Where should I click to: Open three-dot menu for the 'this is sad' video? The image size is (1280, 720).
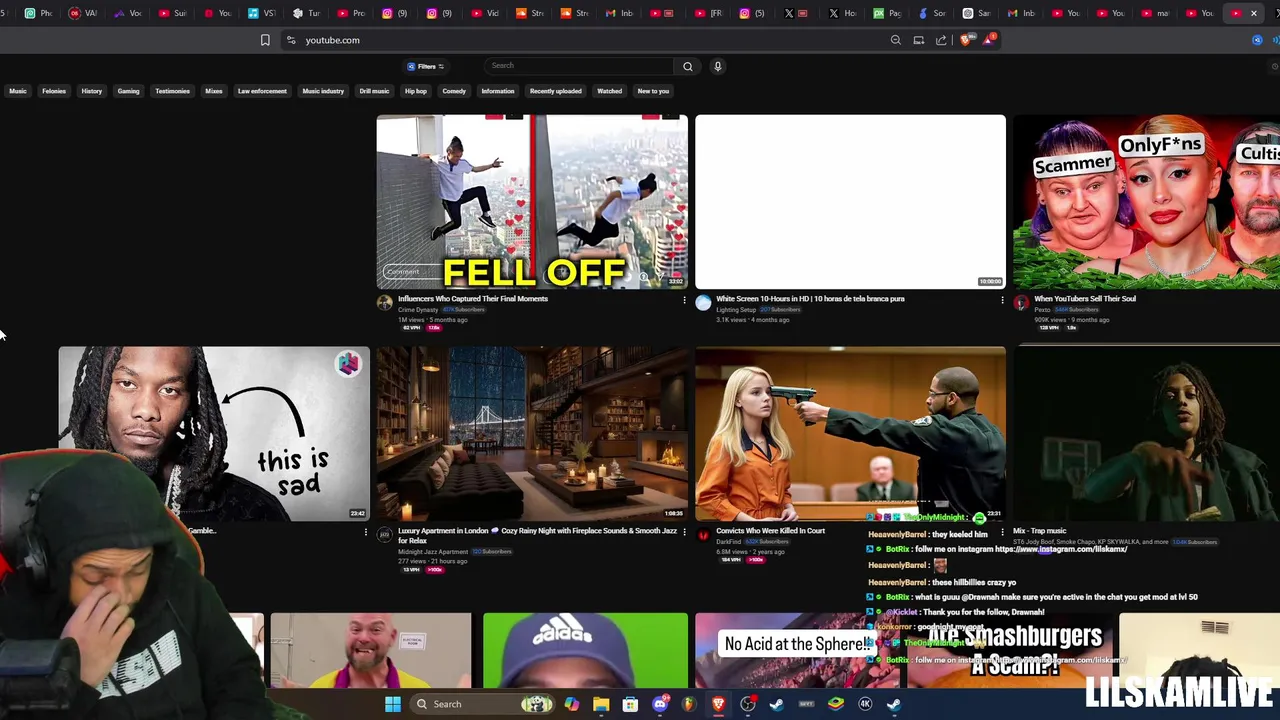(366, 532)
